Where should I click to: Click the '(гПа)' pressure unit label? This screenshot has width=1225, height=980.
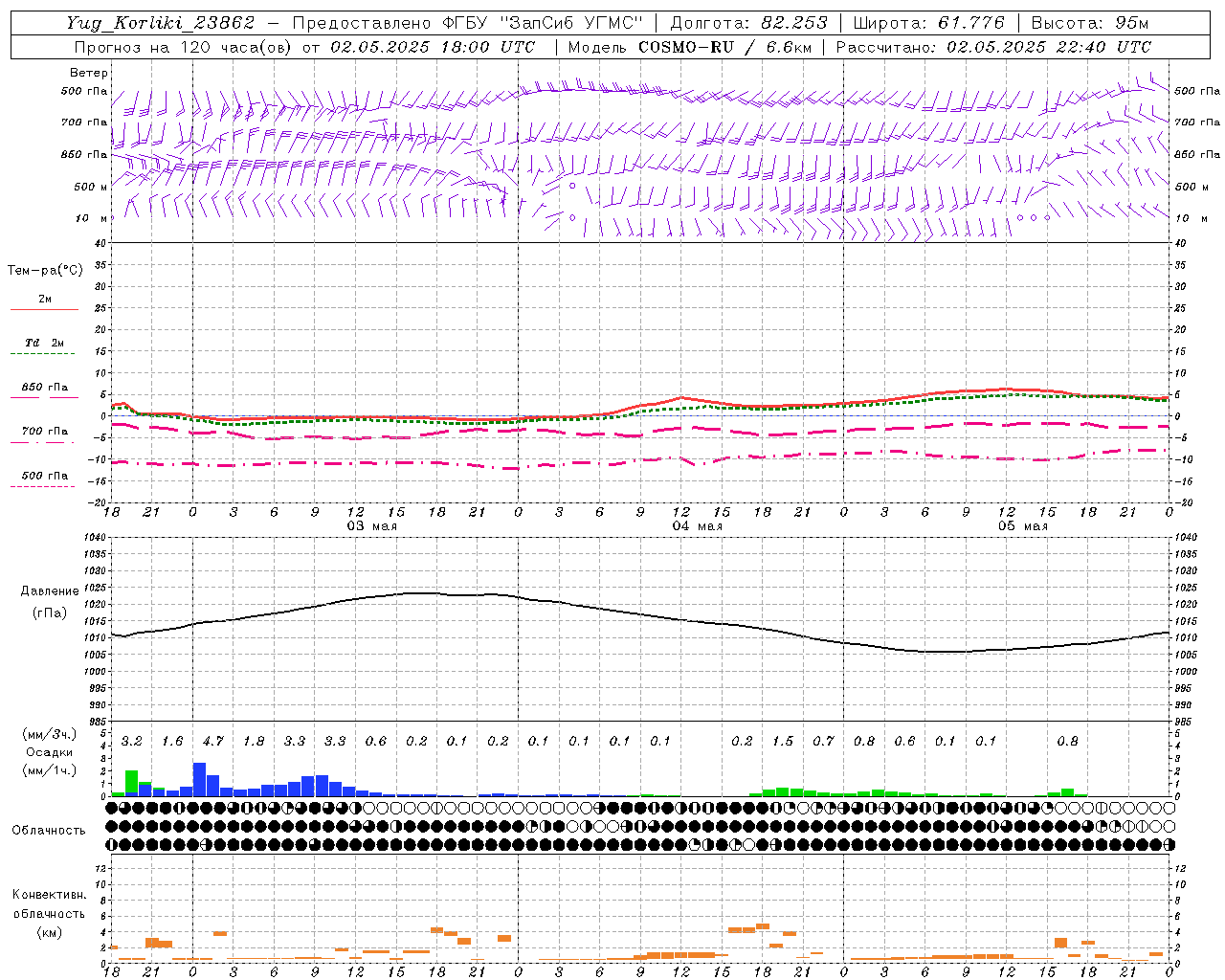tap(50, 613)
